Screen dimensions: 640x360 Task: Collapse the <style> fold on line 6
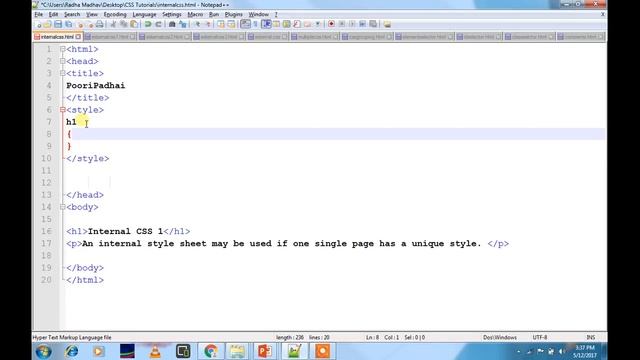click(x=62, y=110)
